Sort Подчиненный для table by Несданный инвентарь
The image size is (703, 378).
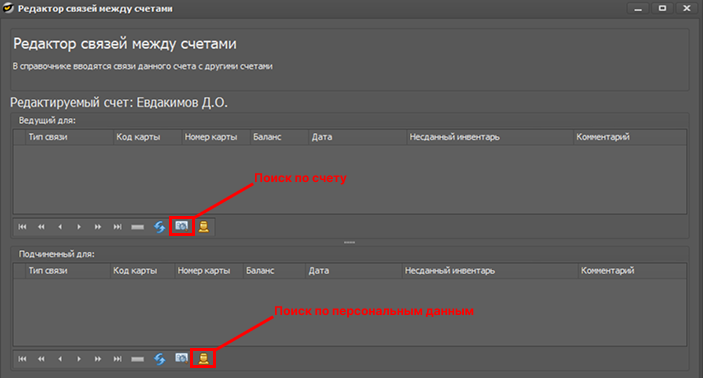pos(490,271)
